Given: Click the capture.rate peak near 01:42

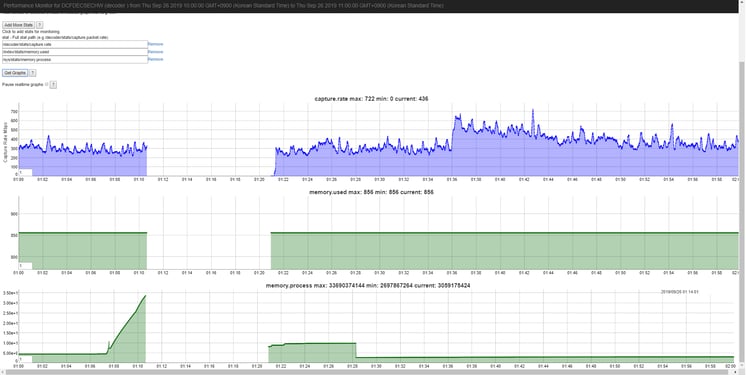Looking at the screenshot, I should point(533,111).
